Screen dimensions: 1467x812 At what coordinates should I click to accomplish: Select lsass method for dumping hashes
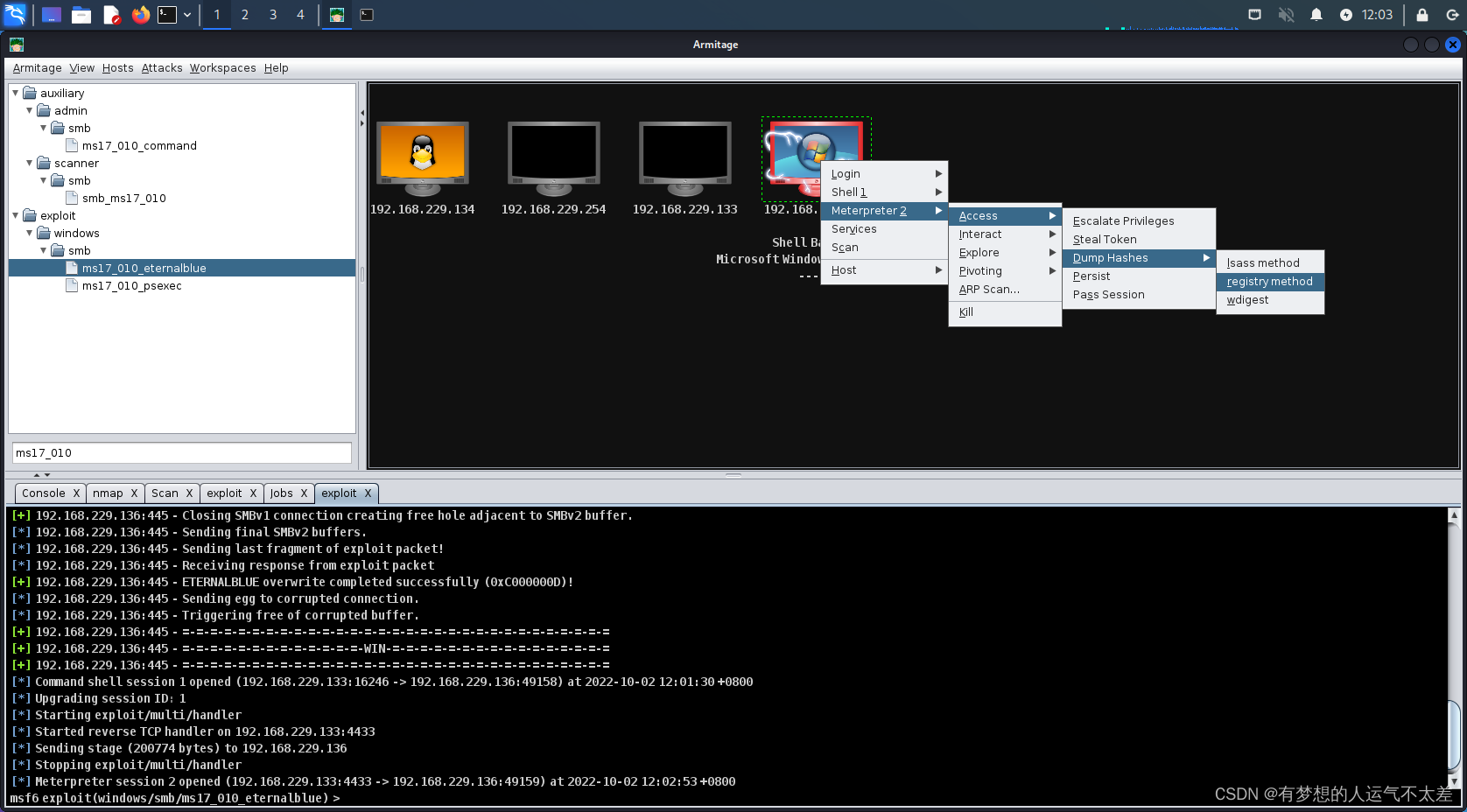1270,263
